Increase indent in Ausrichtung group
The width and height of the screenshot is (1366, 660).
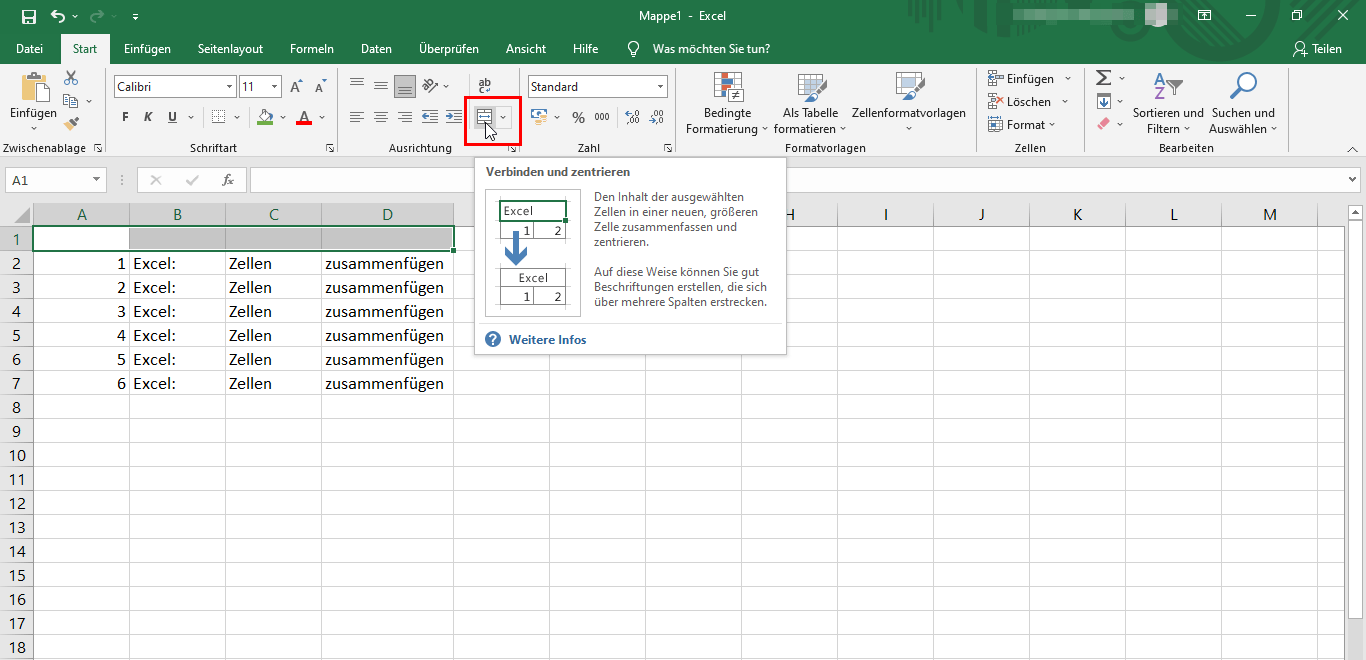click(453, 117)
